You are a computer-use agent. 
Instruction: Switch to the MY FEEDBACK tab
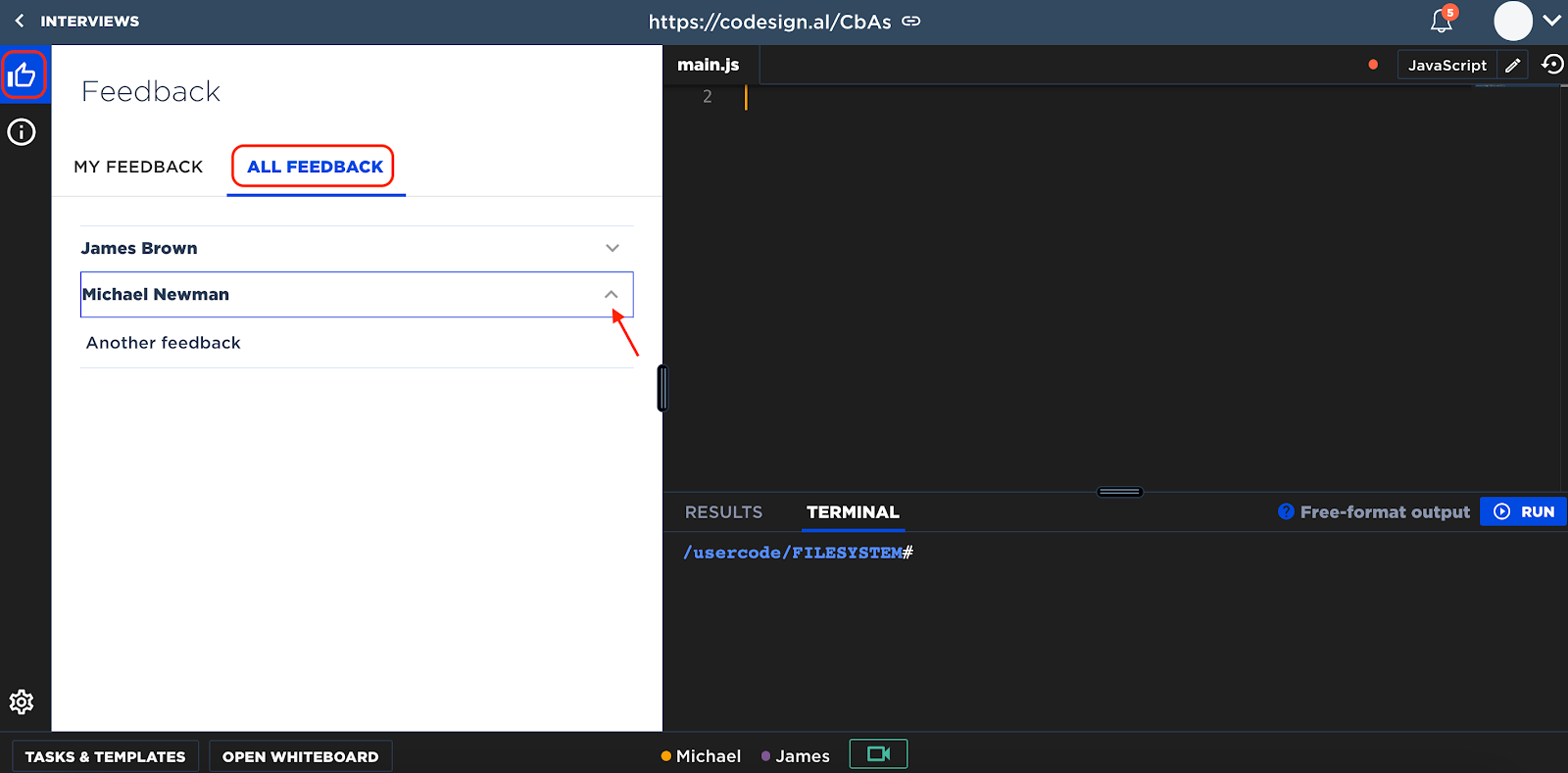coord(138,167)
